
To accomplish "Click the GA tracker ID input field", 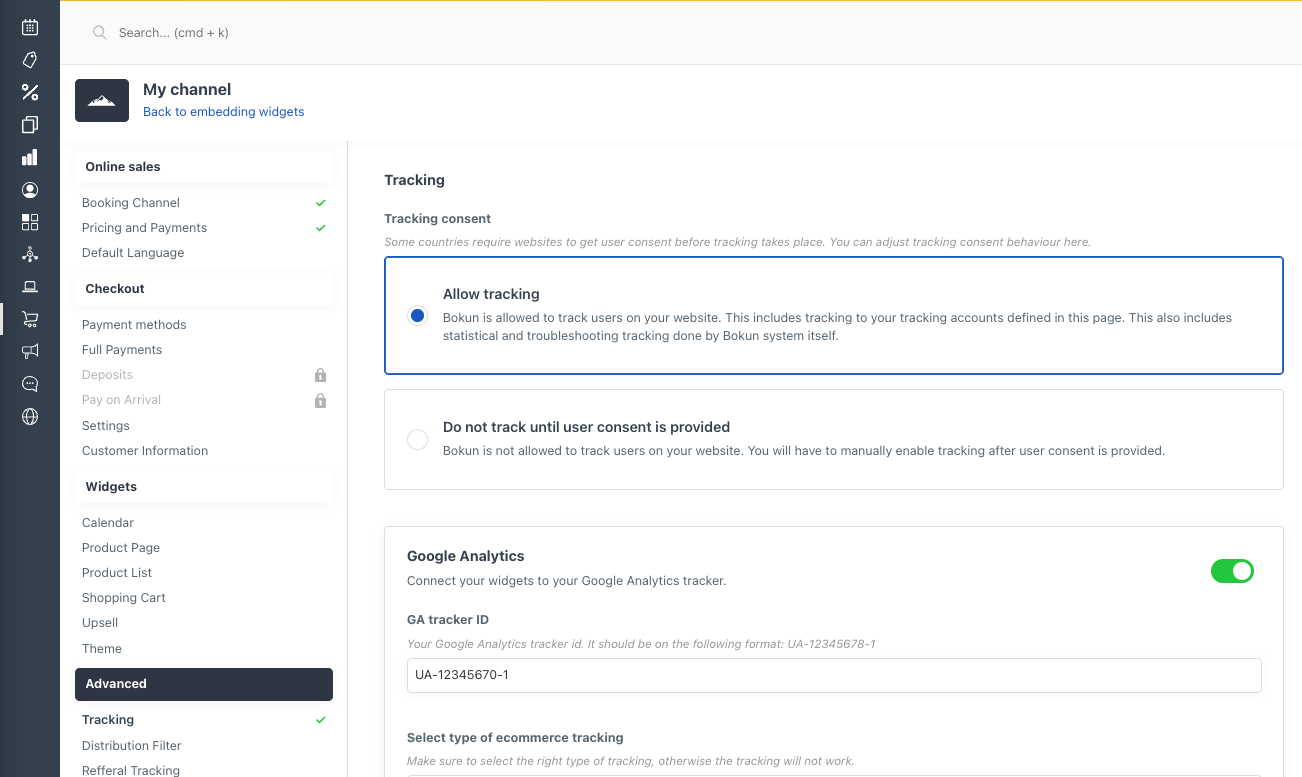I will [x=834, y=675].
